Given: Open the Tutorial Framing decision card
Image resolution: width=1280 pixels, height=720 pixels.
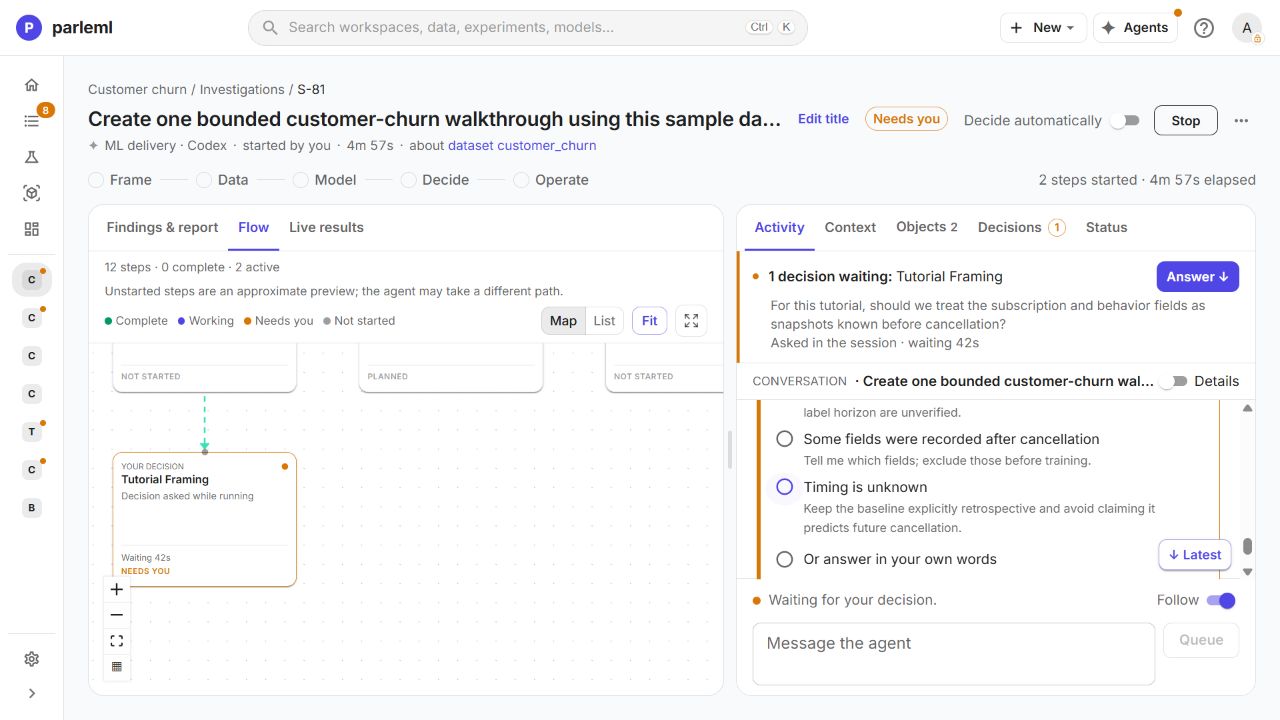Looking at the screenshot, I should click(204, 519).
